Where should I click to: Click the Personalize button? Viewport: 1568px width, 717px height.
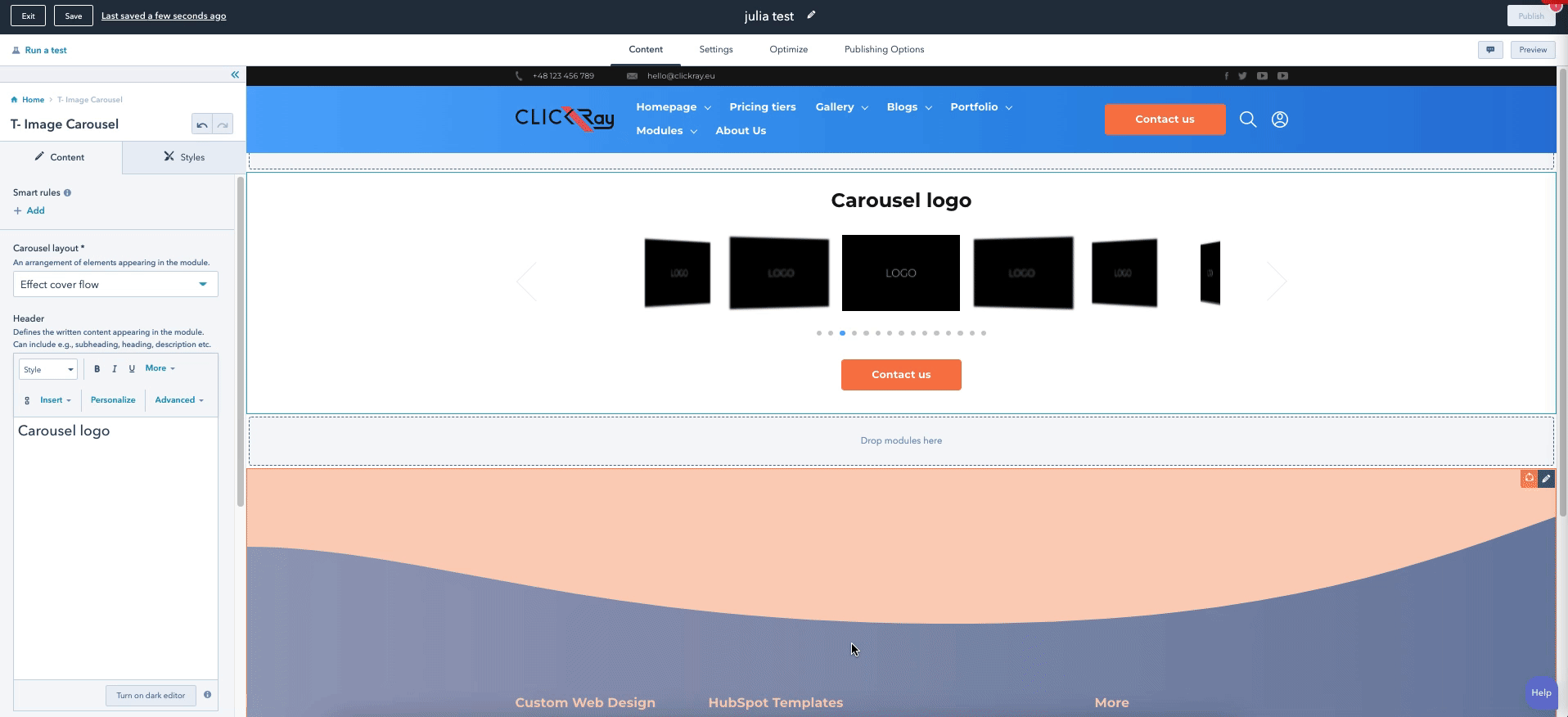(113, 400)
